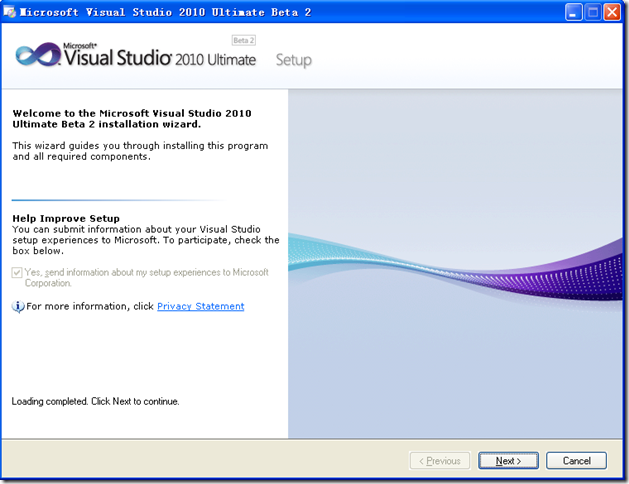
Task: Click 'For more information, click' text
Action: pos(90,306)
